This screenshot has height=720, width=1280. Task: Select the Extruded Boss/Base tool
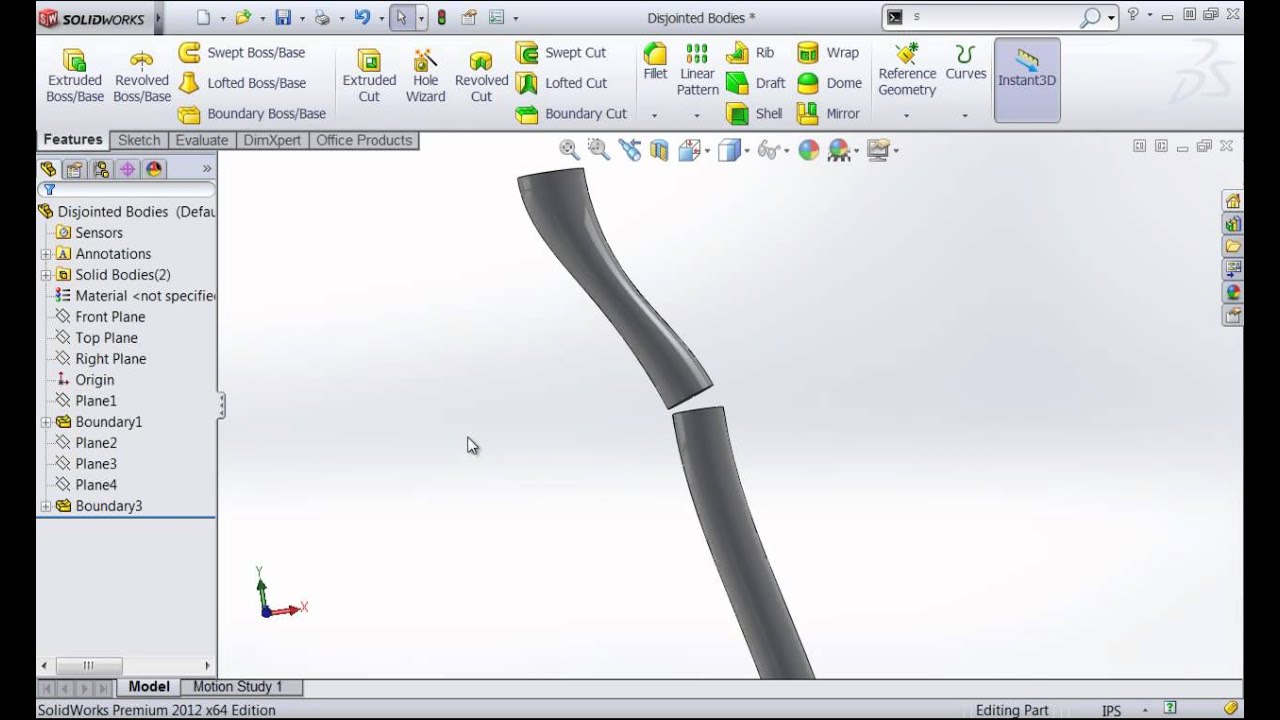point(75,75)
